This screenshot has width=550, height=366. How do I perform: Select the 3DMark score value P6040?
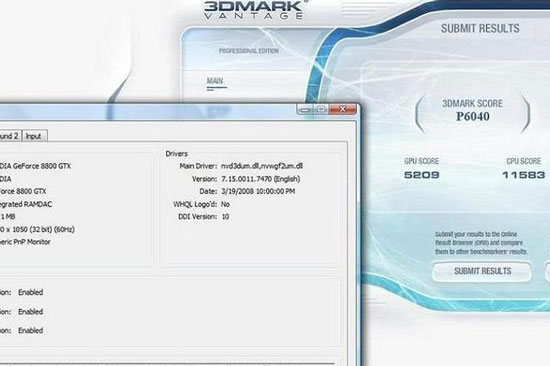click(x=472, y=117)
